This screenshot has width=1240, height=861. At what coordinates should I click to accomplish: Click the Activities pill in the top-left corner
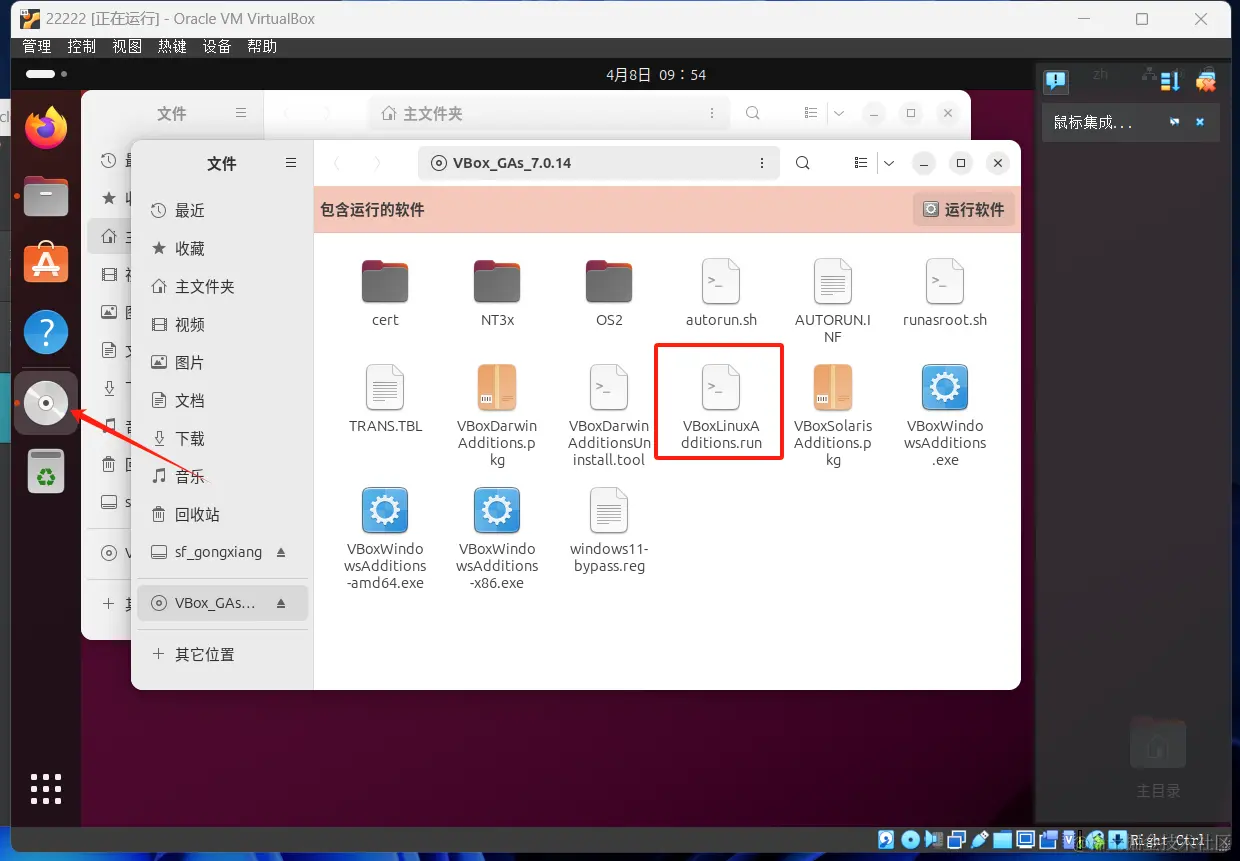[46, 74]
